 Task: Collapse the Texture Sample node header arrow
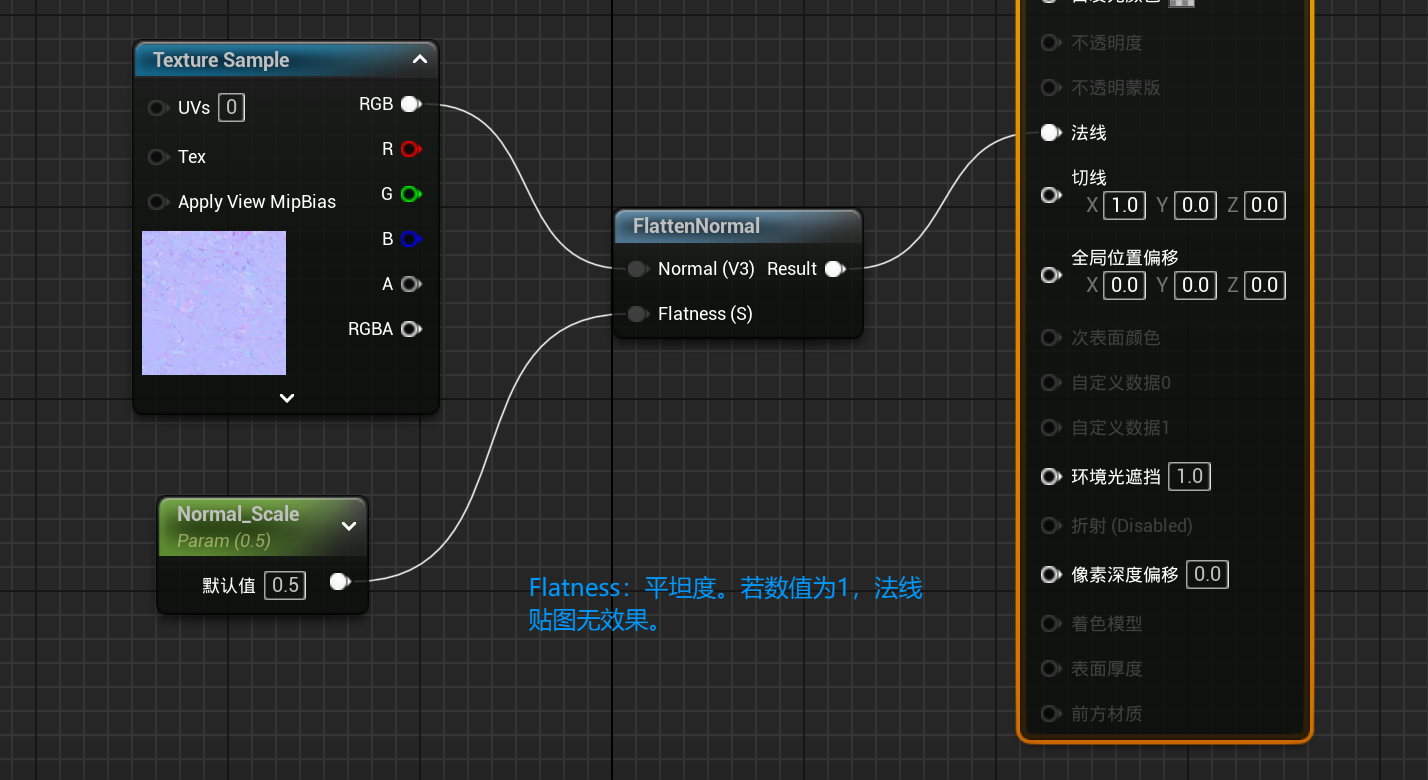click(420, 60)
